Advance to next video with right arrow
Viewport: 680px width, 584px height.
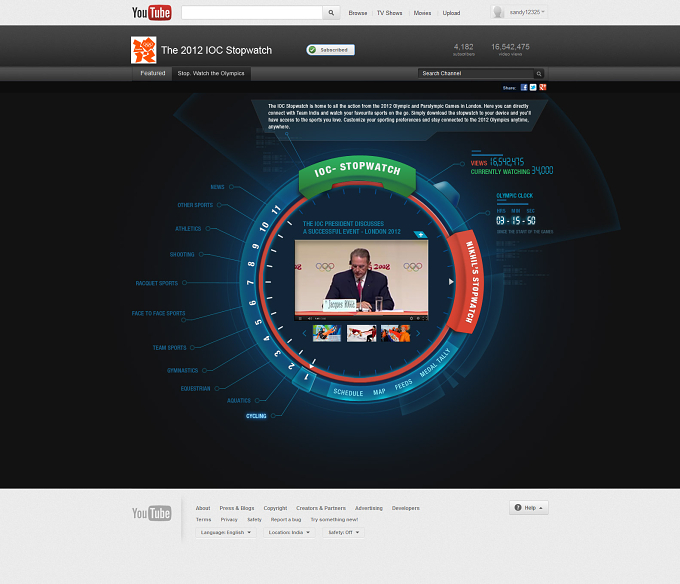coord(451,282)
